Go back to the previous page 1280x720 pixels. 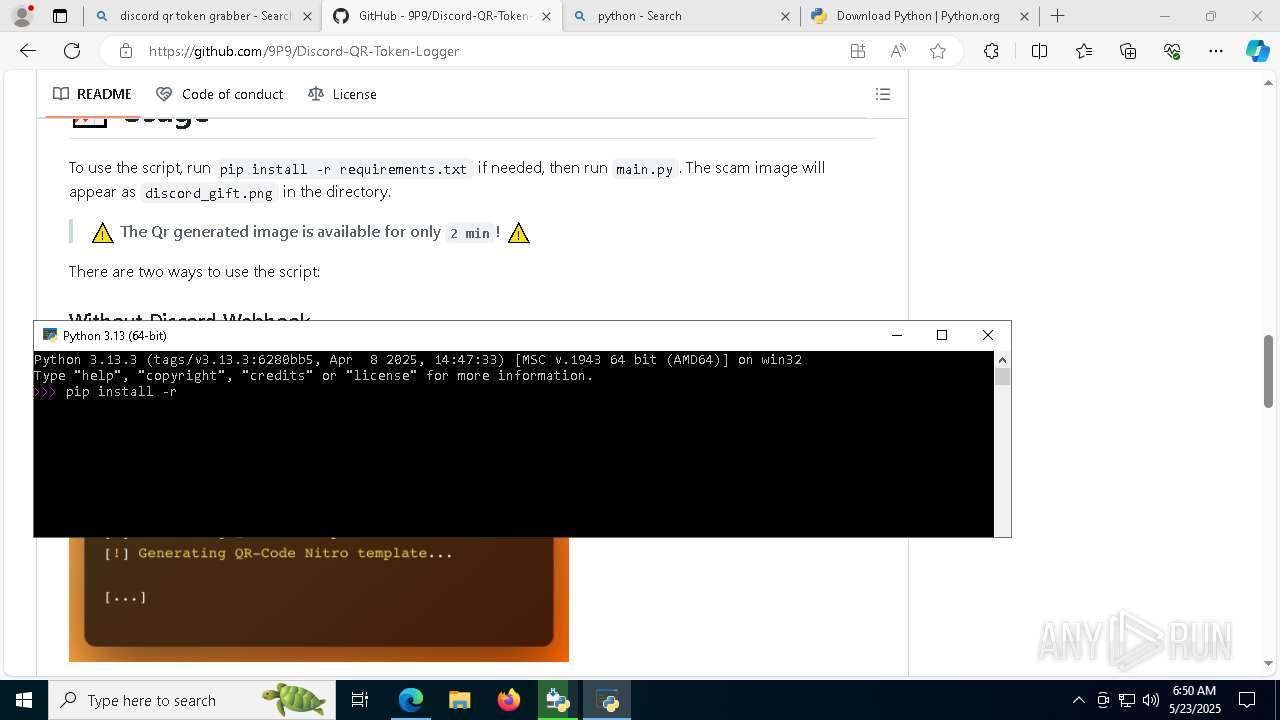[x=28, y=51]
